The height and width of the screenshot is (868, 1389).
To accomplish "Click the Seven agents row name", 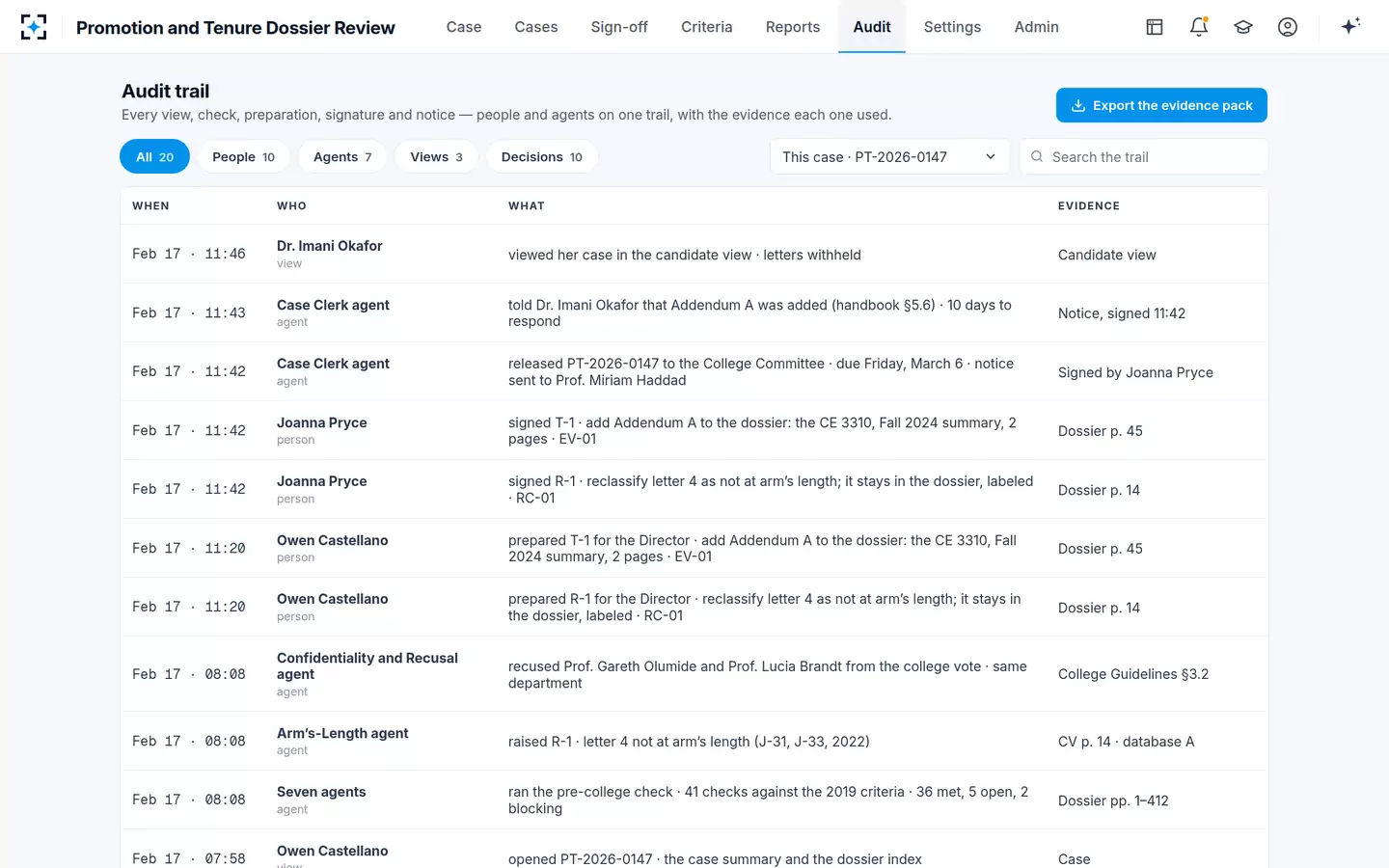I will point(321,792).
